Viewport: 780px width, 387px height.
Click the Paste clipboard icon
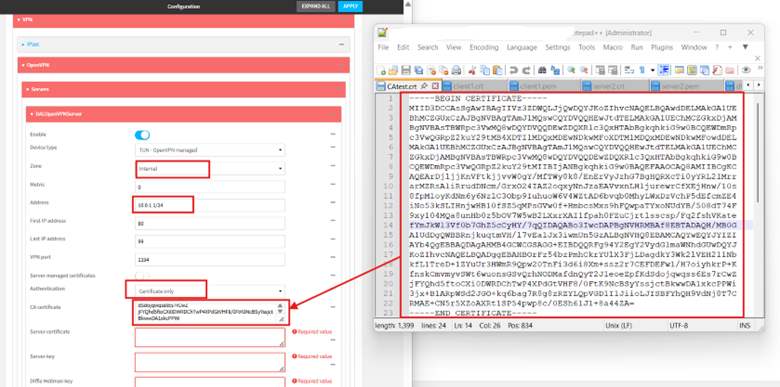(x=497, y=70)
